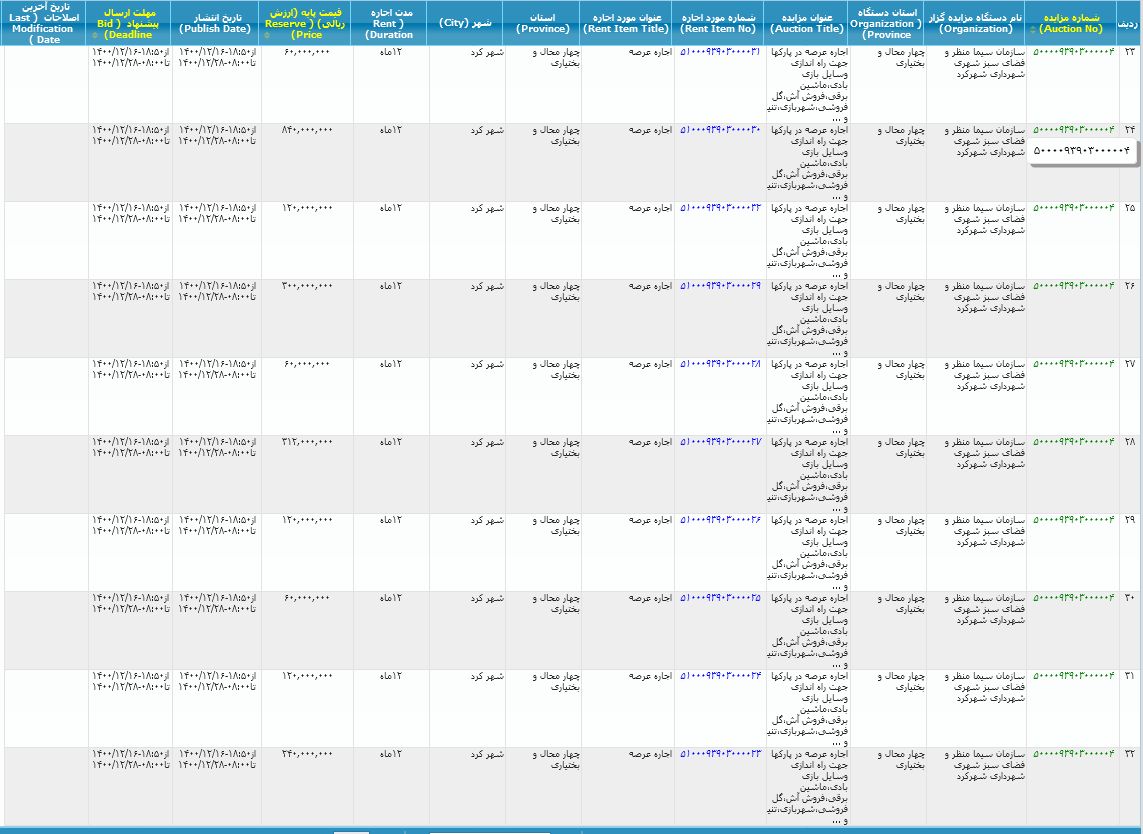This screenshot has height=834, width=1143.
Task: Click the green auction number in row 23
Action: click(1072, 51)
